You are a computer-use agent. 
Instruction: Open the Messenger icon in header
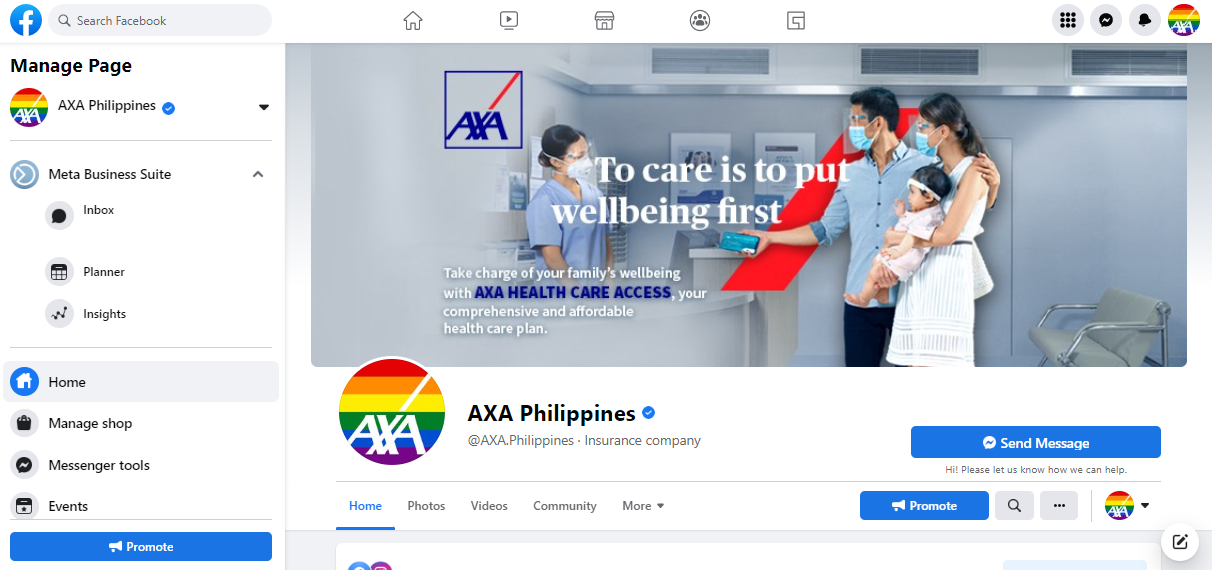(x=1106, y=20)
